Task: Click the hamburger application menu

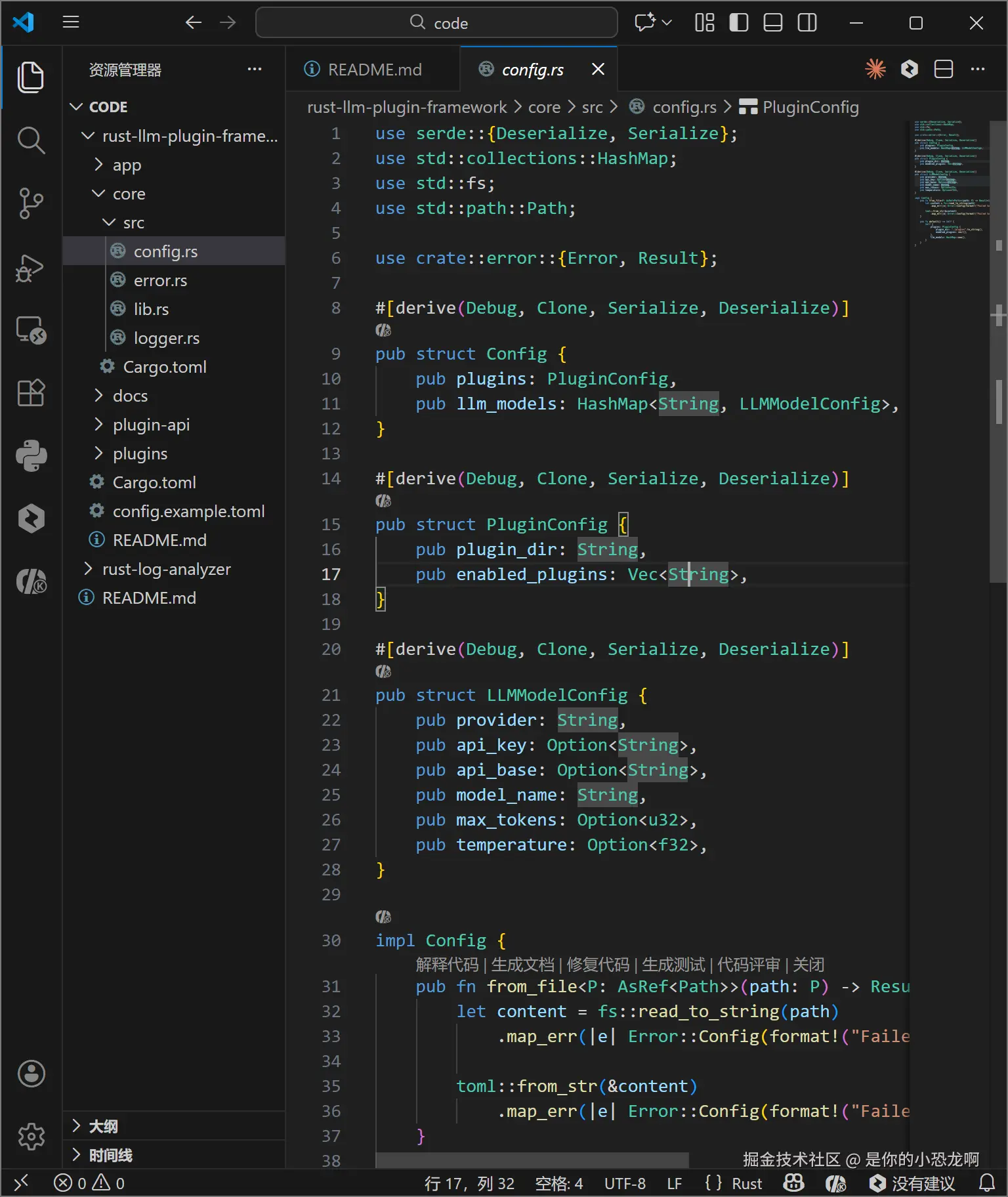Action: 71,22
